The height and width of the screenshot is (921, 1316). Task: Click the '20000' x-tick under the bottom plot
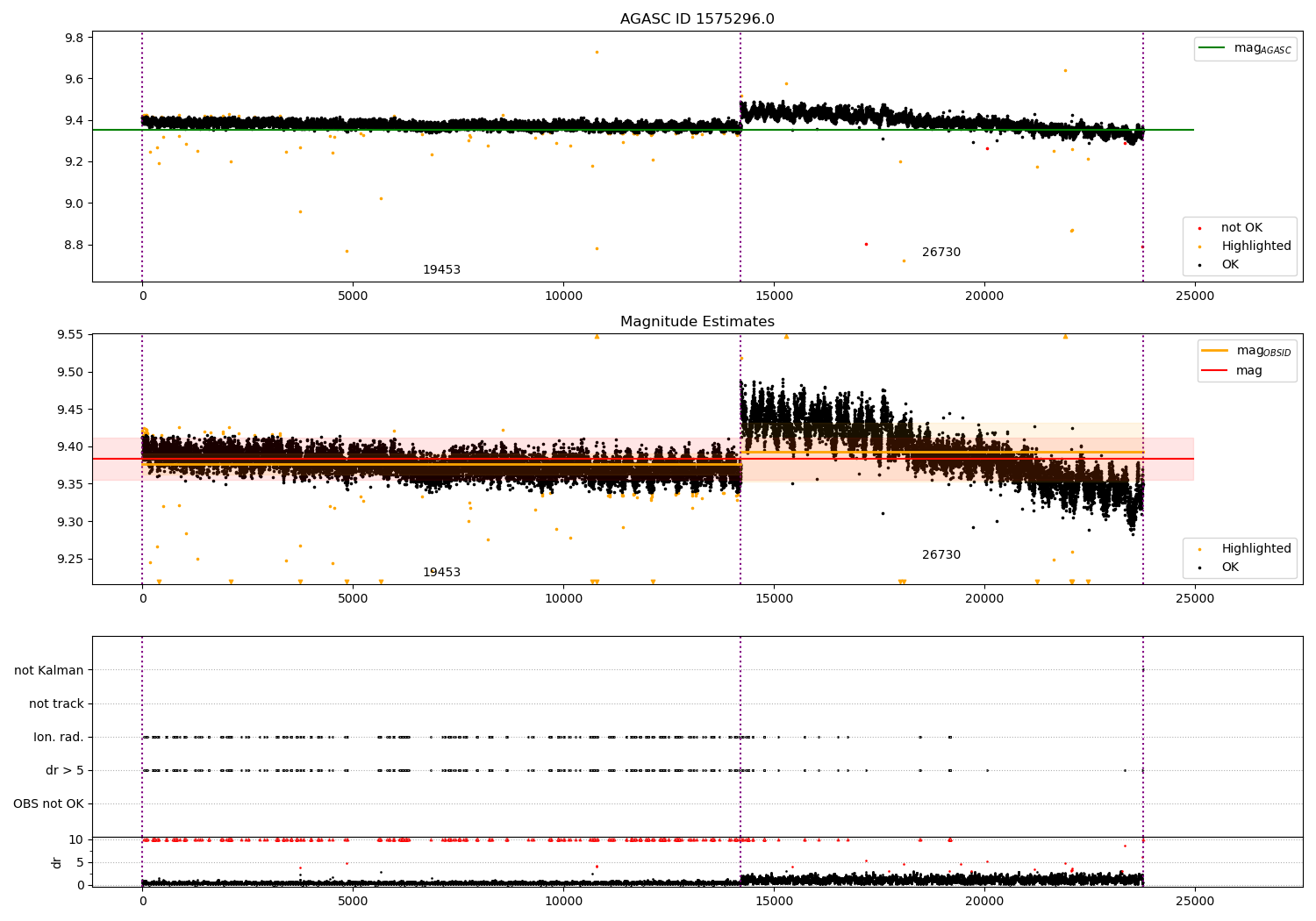984,901
